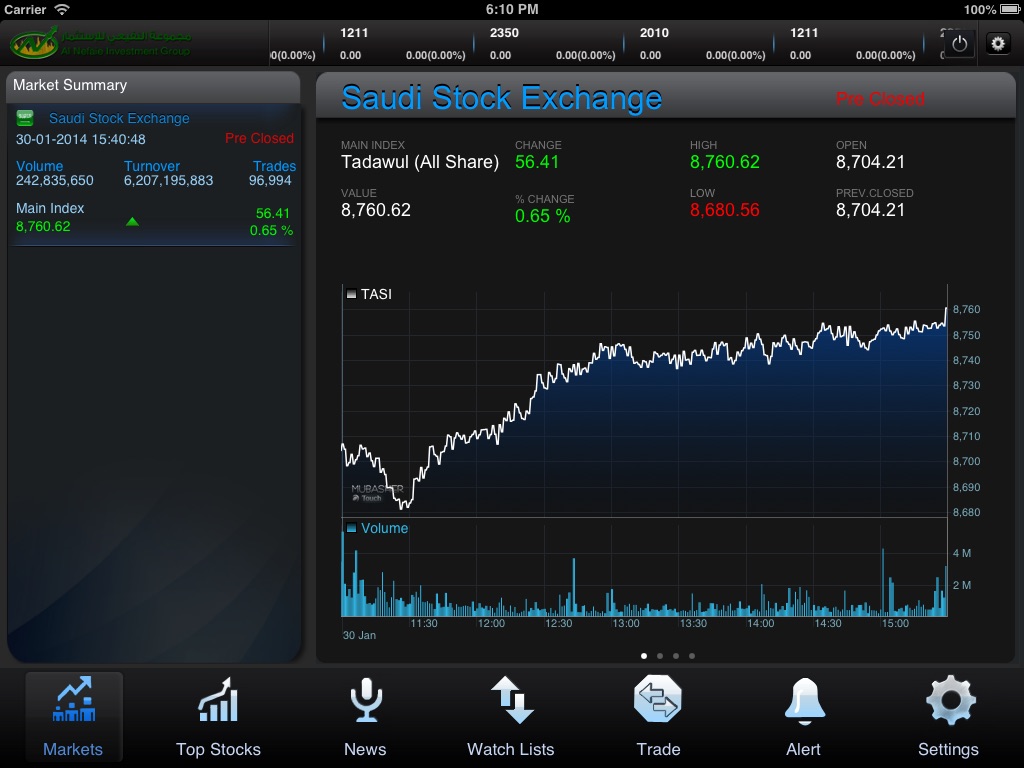
Task: Tap the battery status icon
Action: (x=1010, y=9)
